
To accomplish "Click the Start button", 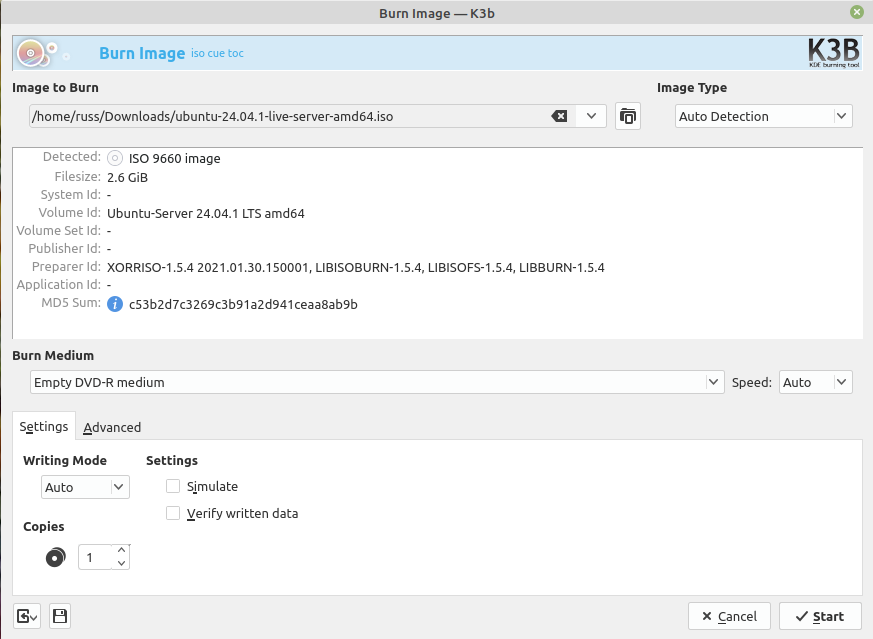I will tap(820, 616).
